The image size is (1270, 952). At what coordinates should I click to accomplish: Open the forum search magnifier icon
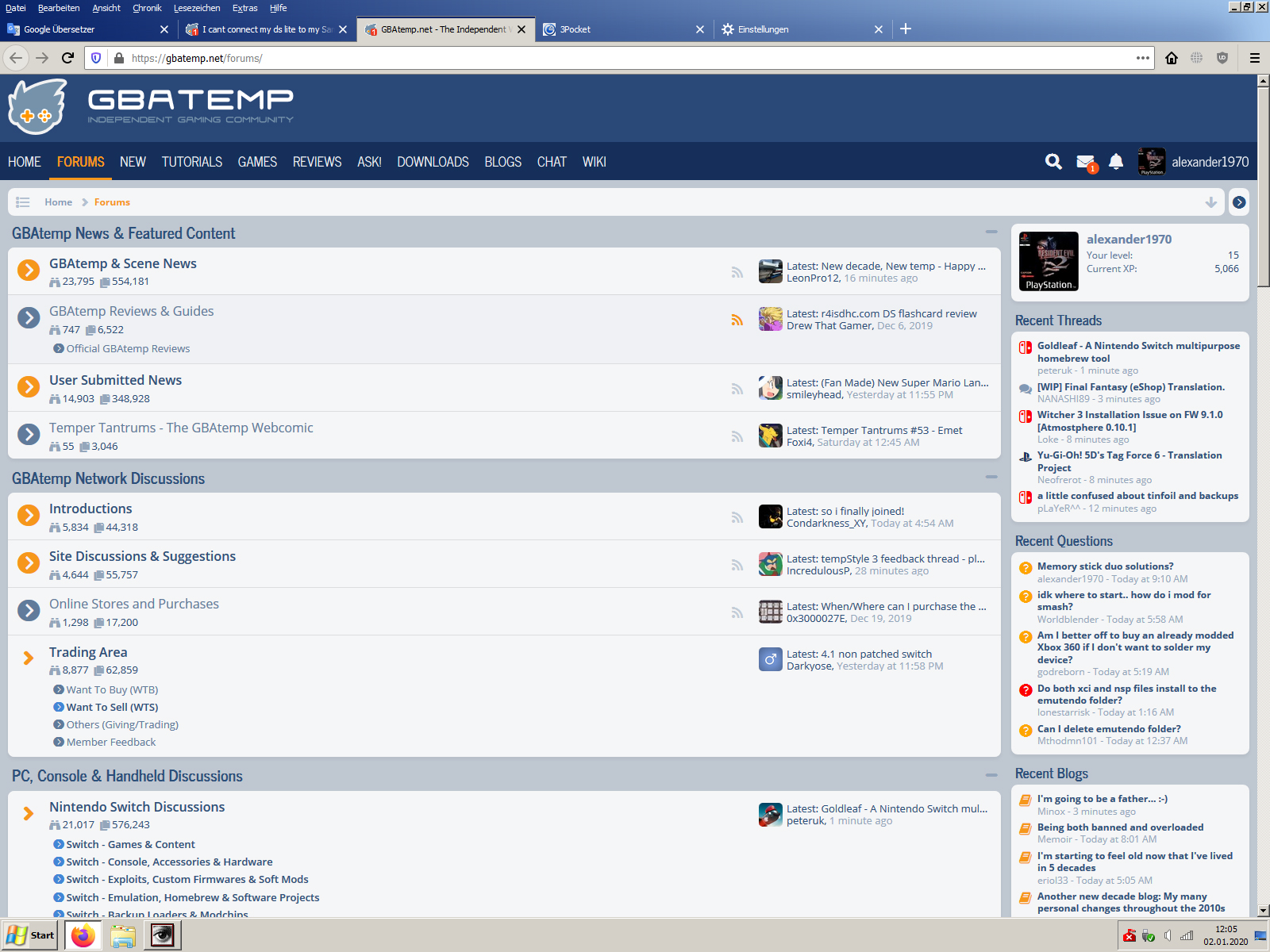point(1053,162)
